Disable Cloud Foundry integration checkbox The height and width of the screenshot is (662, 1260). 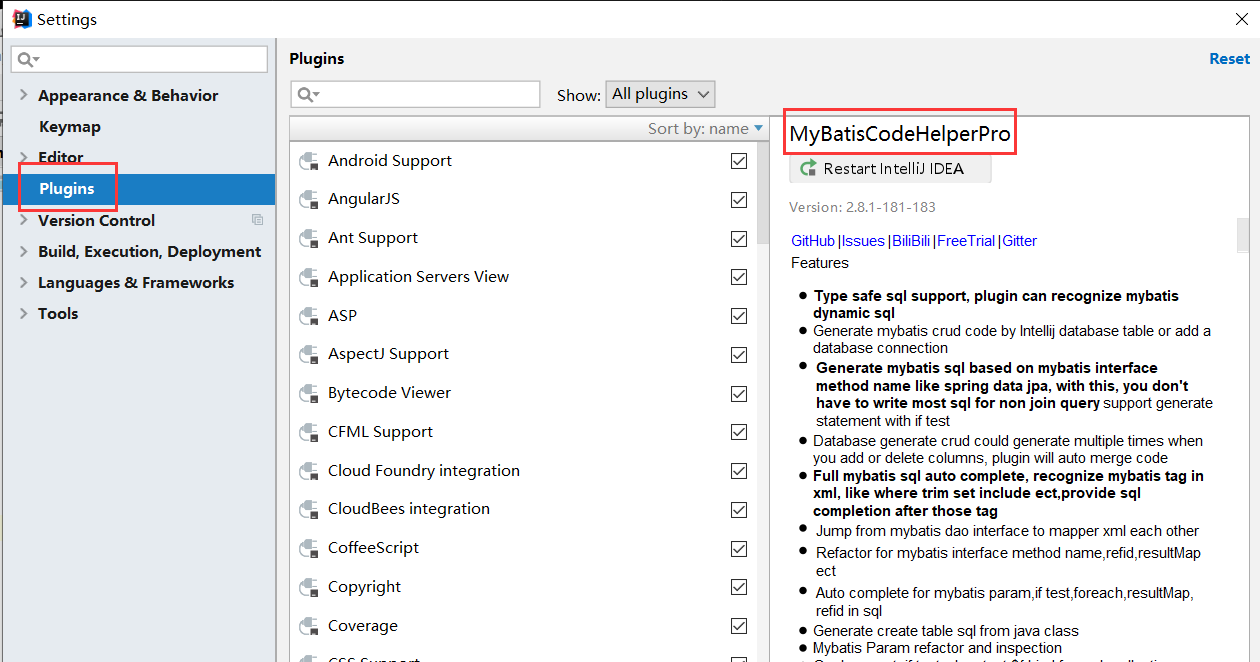(739, 471)
